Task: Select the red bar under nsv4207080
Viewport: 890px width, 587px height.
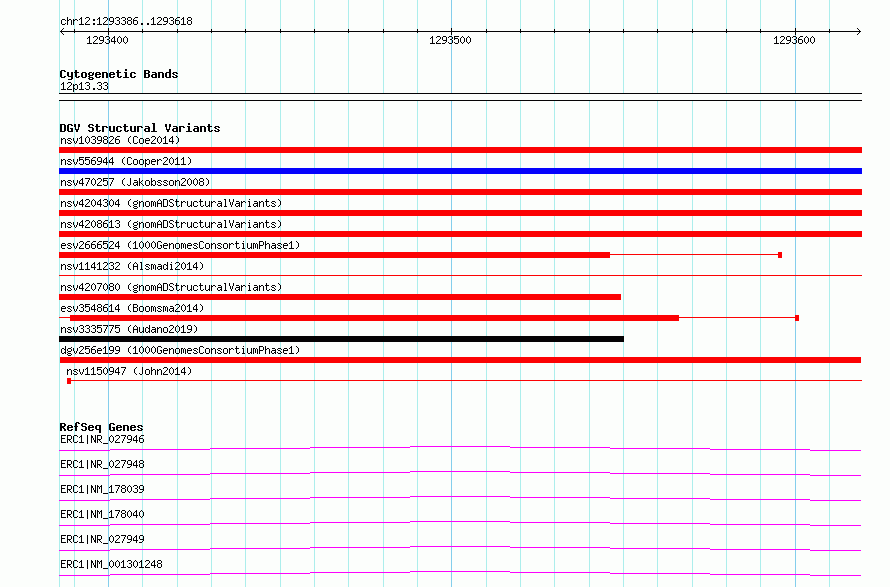Action: point(340,297)
